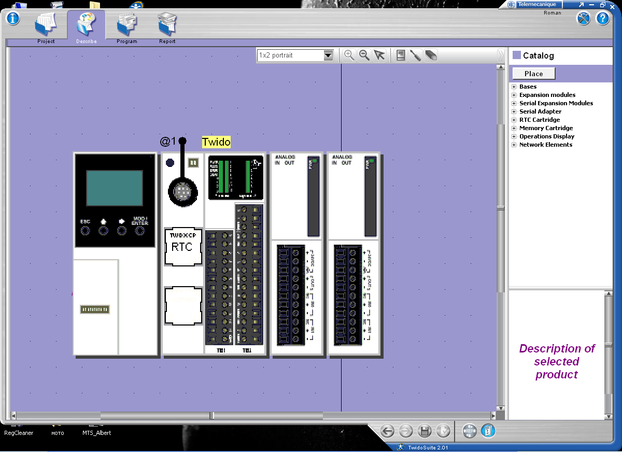Viewport: 622px width, 452px height.
Task: Click the four-arrow navigation pad icon
Action: pyautogui.click(x=470, y=431)
